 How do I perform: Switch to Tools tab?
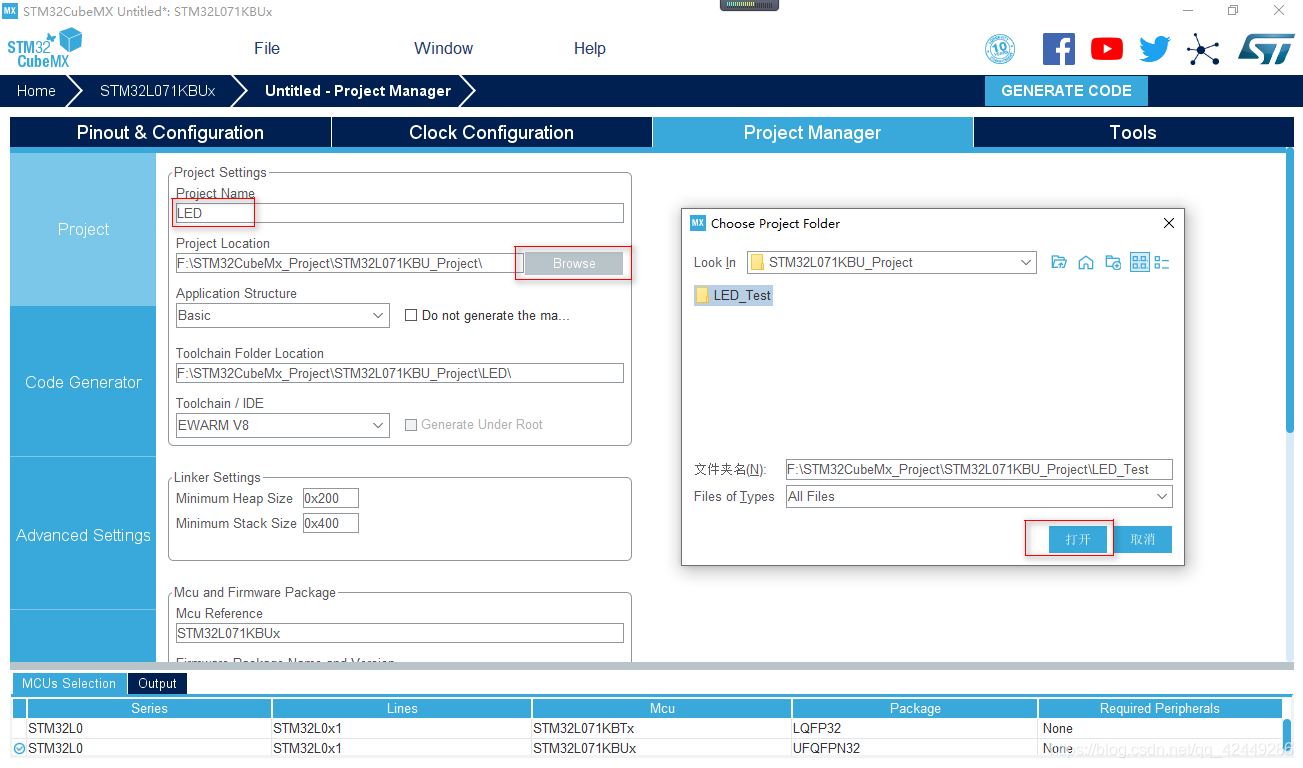1133,132
